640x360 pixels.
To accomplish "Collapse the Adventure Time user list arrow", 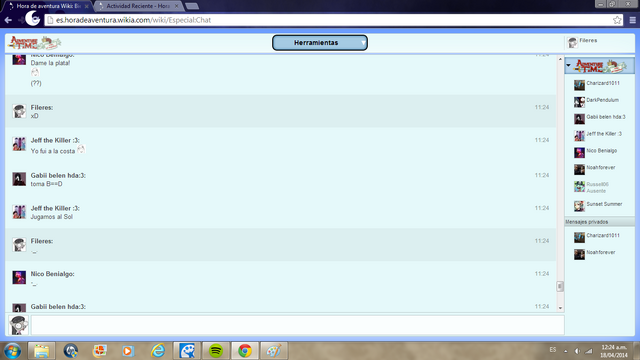I will 569,65.
